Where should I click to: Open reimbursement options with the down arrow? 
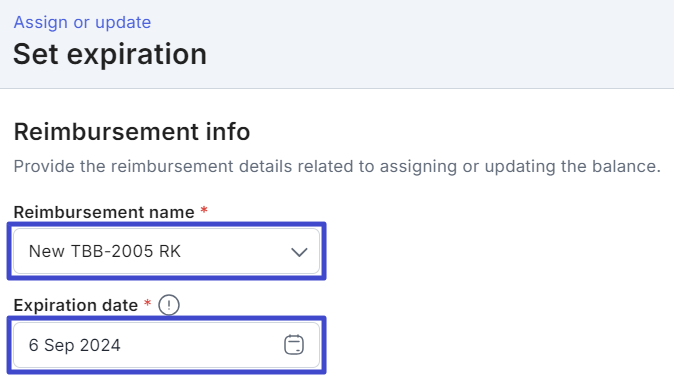[x=299, y=252]
